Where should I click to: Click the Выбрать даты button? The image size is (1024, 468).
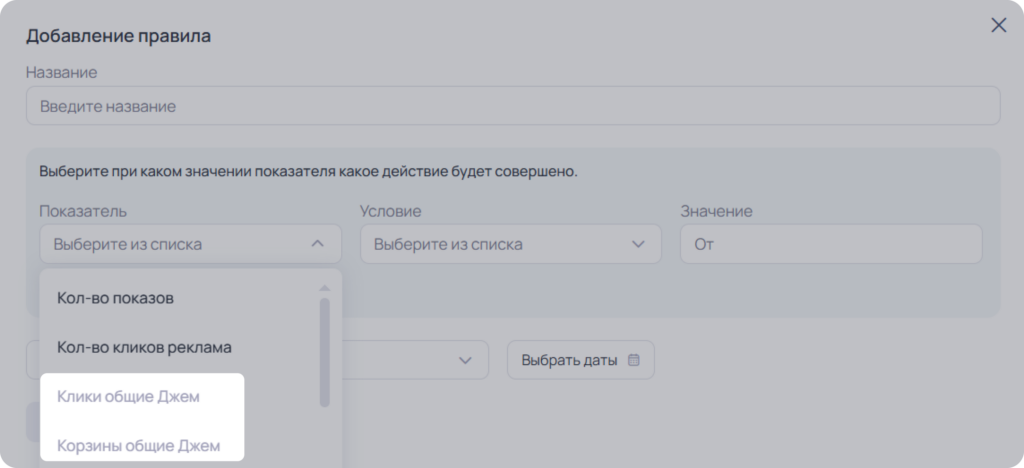click(581, 360)
